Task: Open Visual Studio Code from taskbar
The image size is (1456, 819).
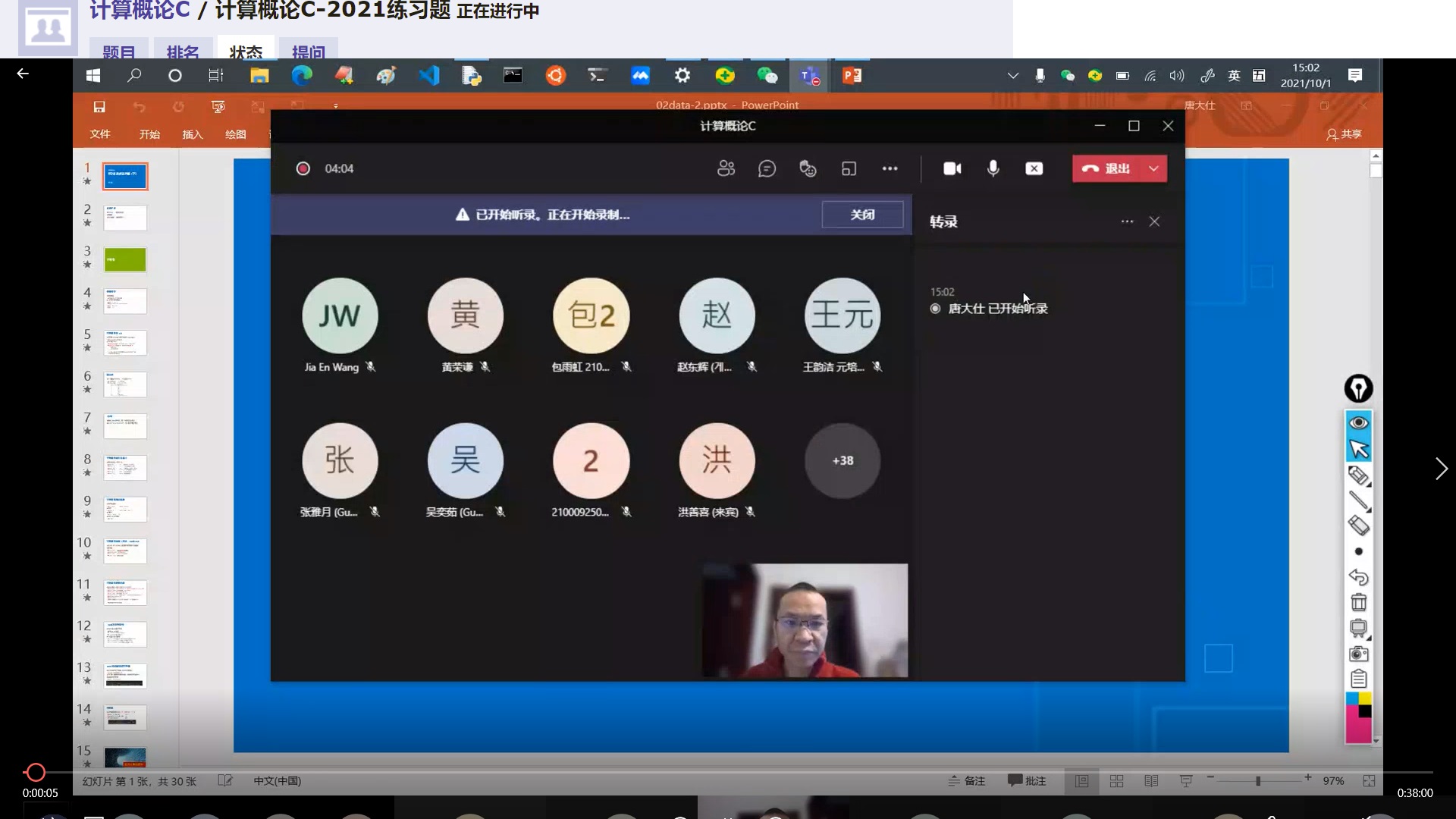Action: coord(429,76)
